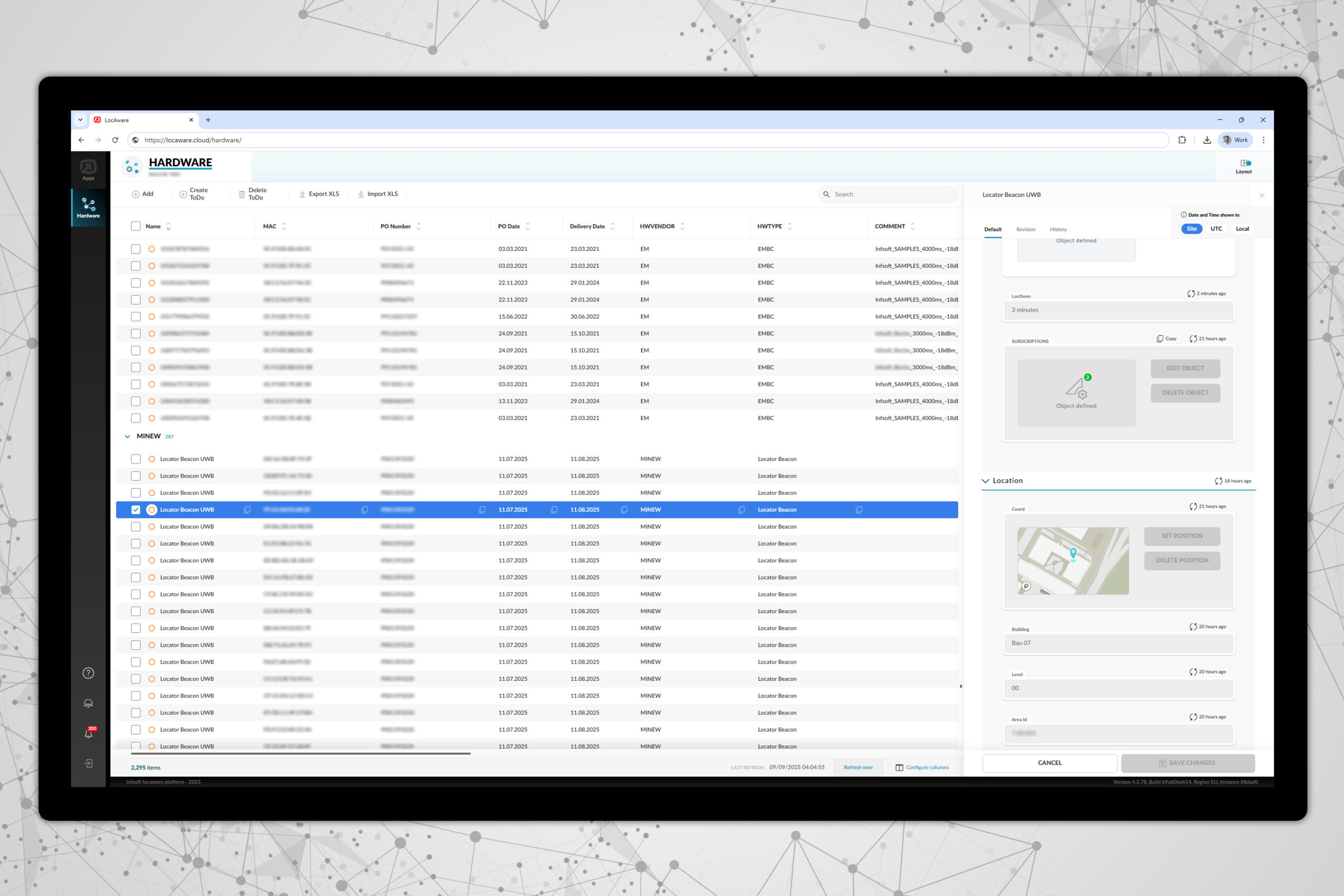
Task: Switch to the History tab
Action: click(x=1058, y=229)
